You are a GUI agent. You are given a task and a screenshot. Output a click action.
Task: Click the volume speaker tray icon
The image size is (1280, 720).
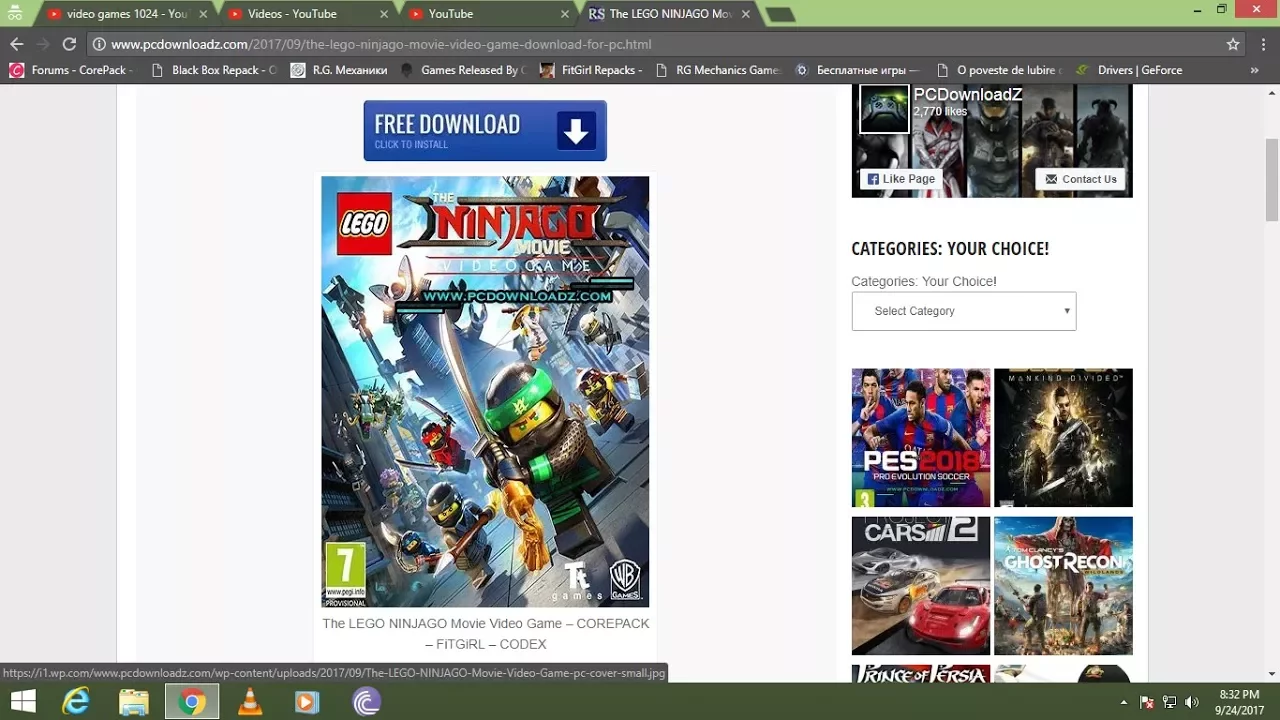coord(1192,703)
